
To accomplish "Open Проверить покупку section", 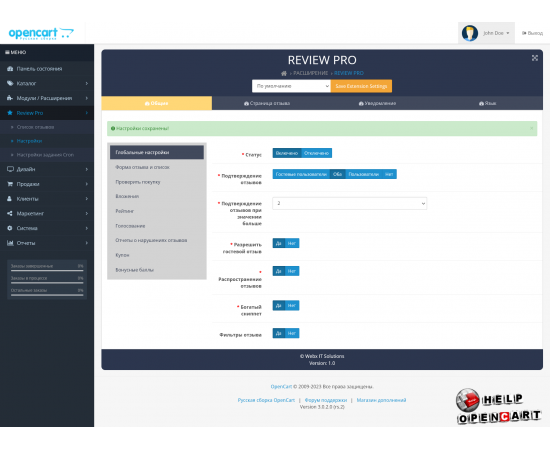I will pos(157,182).
